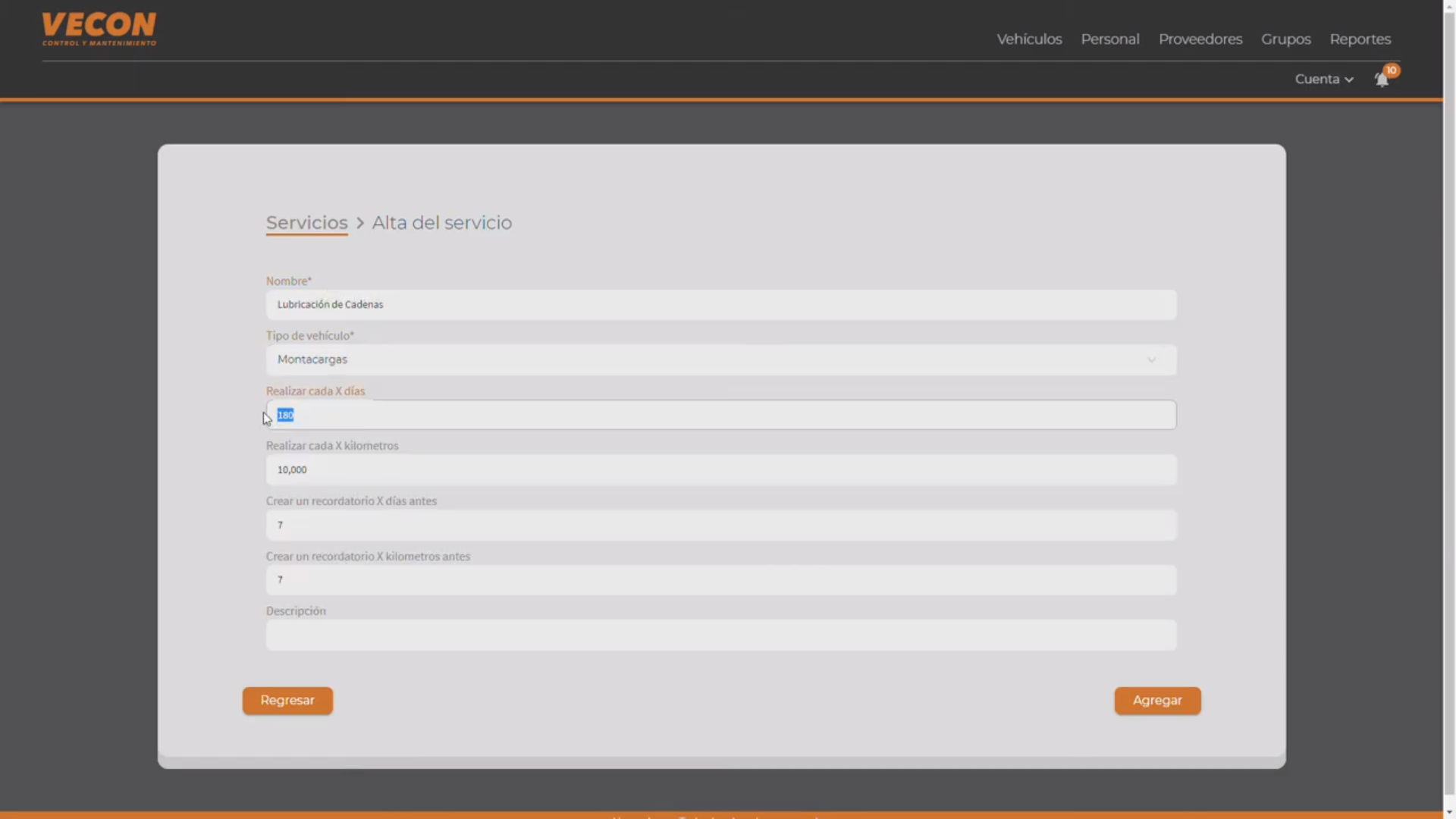1456x819 pixels.
Task: Click the notification count badge
Action: click(1392, 70)
